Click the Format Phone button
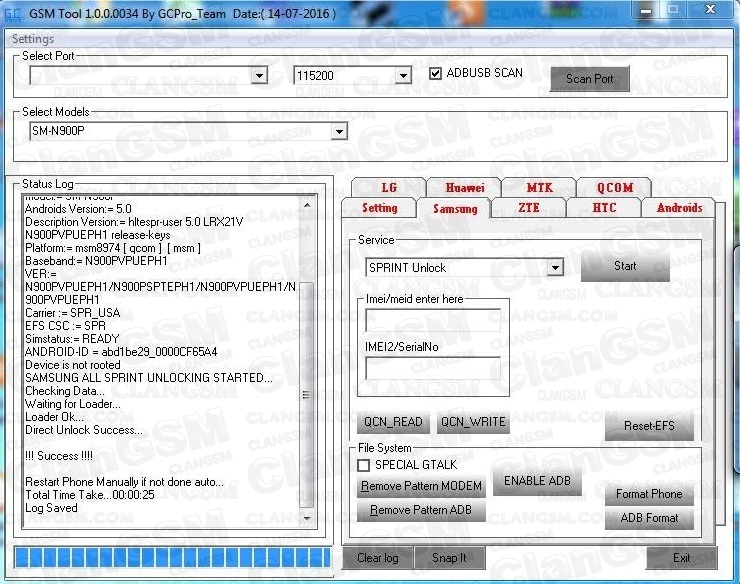Screen dimensions: 740x584 point(649,494)
